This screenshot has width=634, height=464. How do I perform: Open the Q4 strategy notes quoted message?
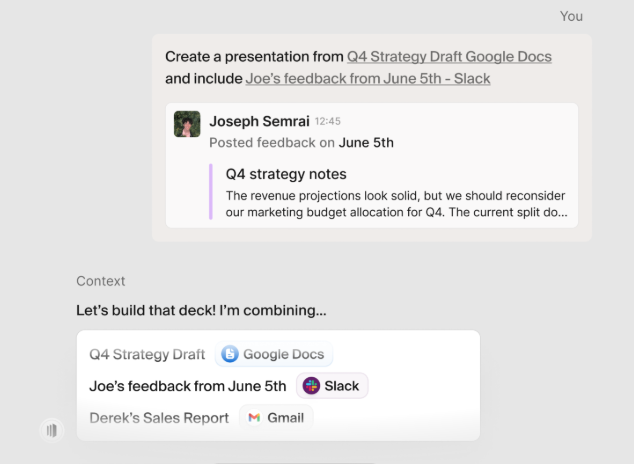pos(286,174)
